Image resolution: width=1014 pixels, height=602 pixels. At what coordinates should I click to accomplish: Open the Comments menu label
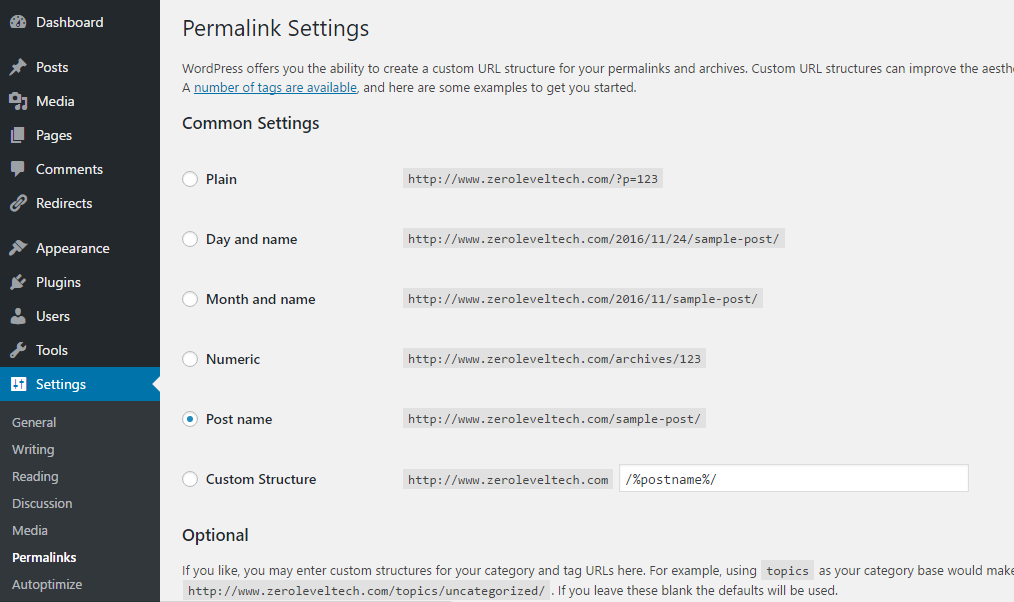pyautogui.click(x=69, y=169)
